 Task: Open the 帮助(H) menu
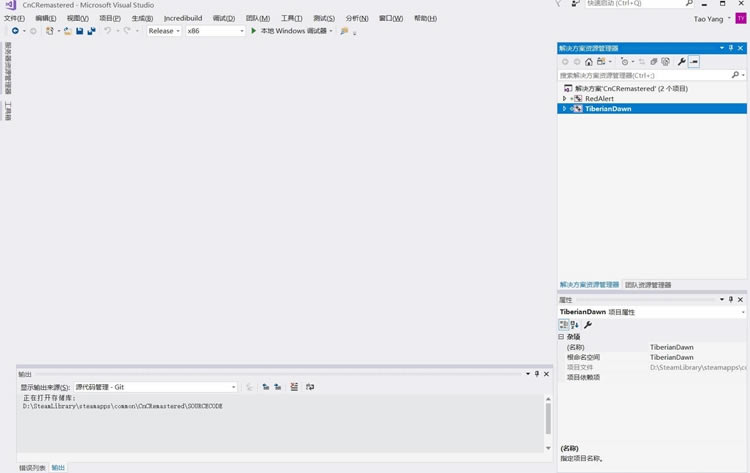click(425, 18)
